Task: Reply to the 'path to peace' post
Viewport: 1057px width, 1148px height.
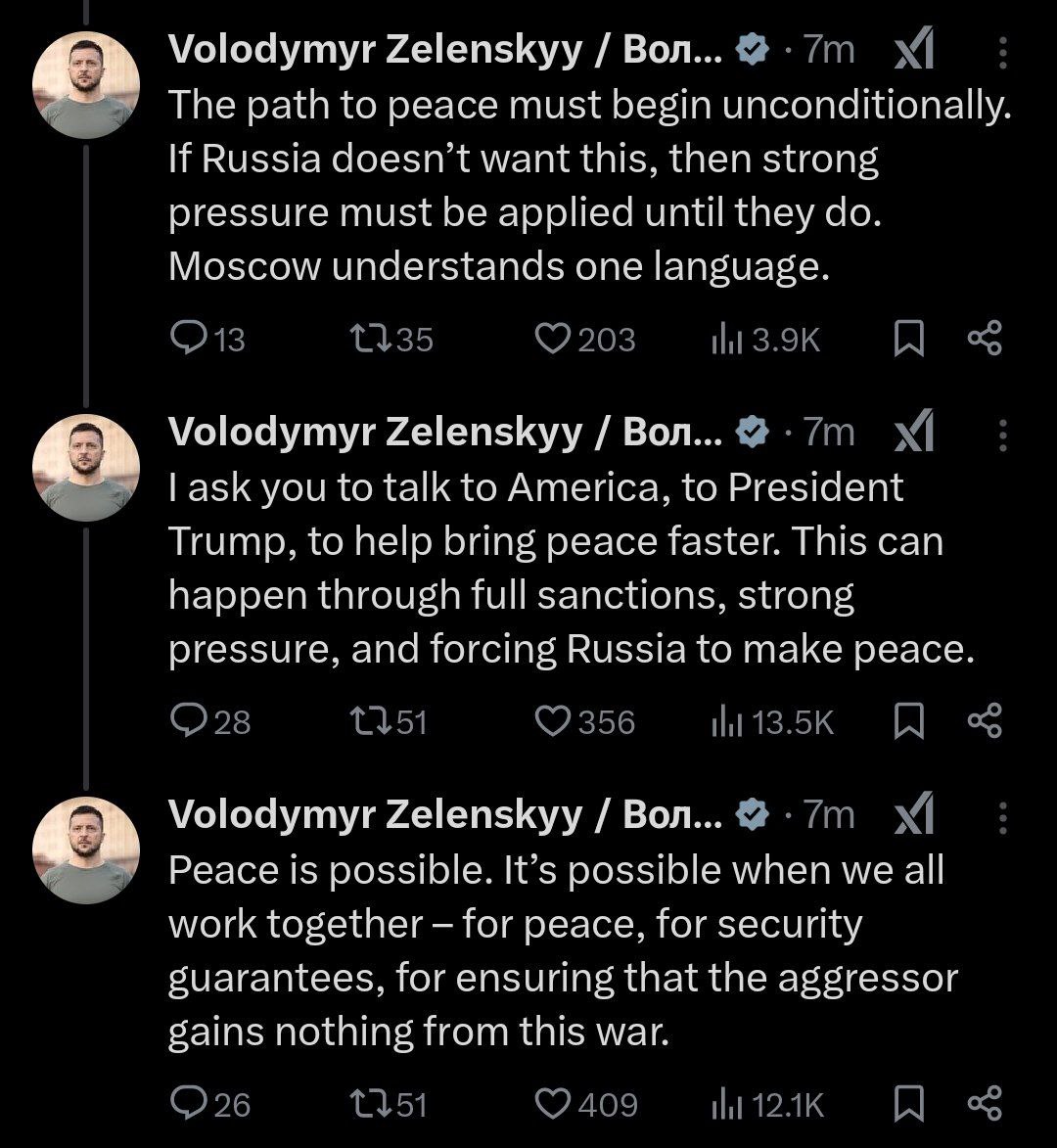Action: click(186, 339)
